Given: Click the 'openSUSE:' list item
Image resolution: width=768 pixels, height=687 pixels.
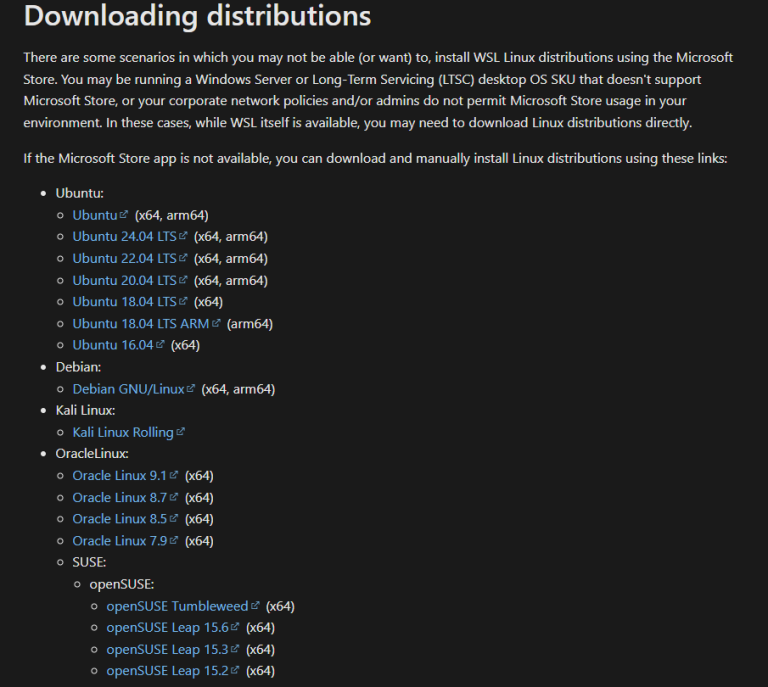Looking at the screenshot, I should click(121, 584).
